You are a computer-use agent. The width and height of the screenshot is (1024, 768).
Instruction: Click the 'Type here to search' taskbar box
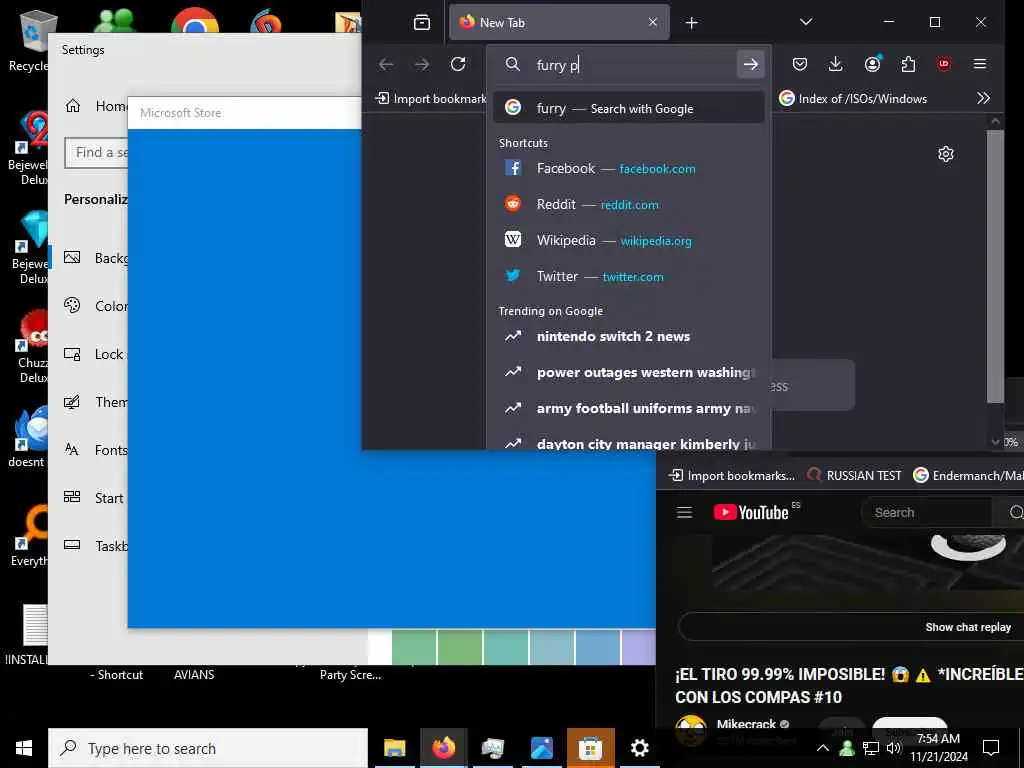(x=208, y=748)
